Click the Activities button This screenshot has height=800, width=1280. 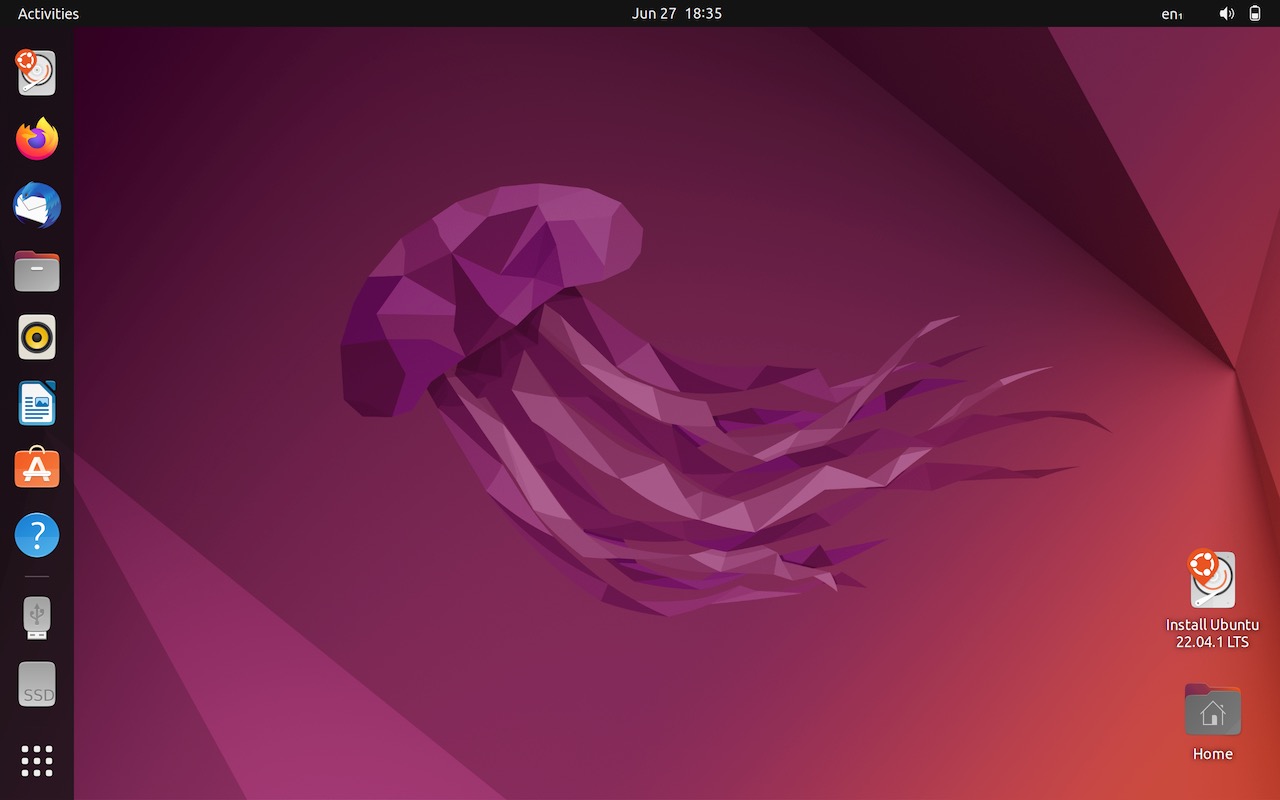point(48,13)
